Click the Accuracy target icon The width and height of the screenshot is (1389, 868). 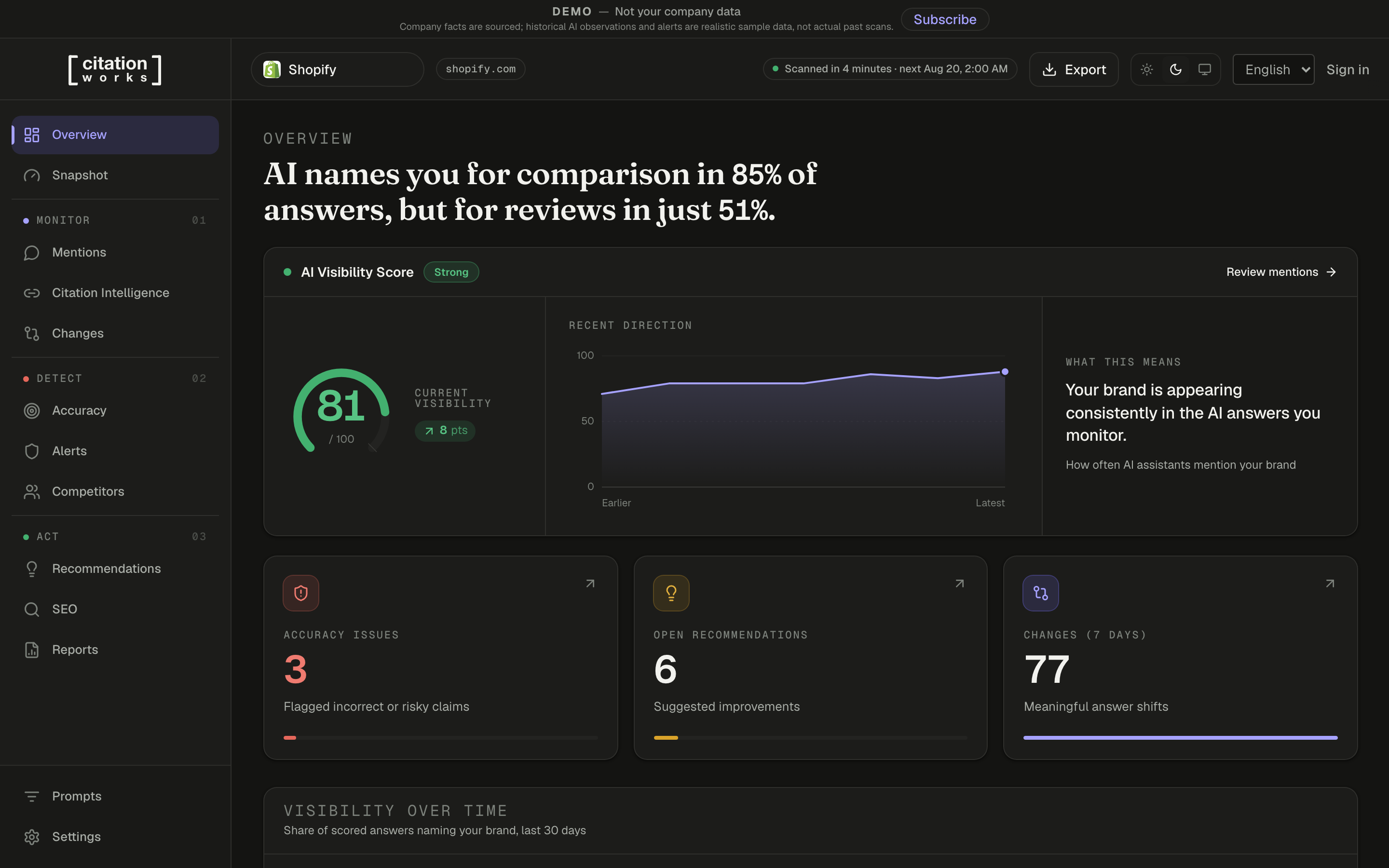pos(31,410)
